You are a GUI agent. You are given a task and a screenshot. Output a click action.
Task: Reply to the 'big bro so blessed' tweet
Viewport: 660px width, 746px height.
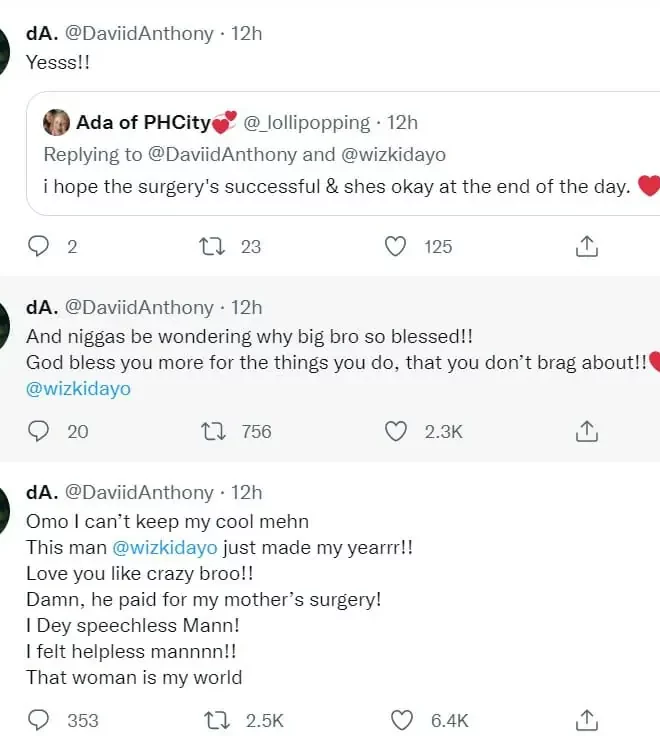(40, 431)
